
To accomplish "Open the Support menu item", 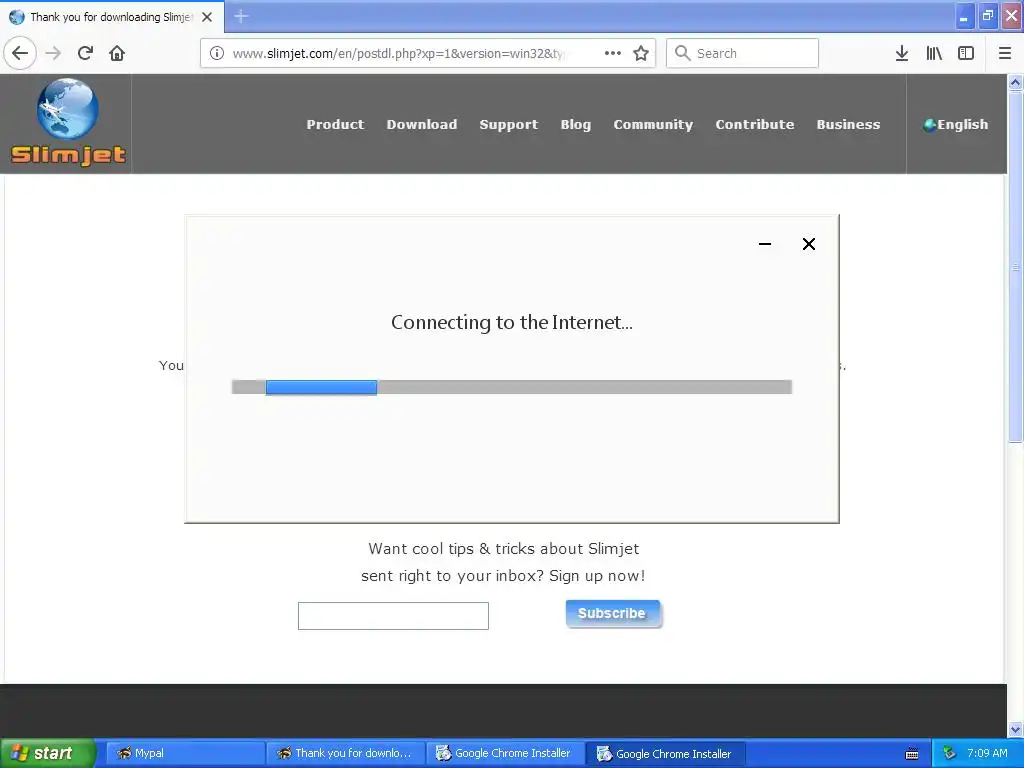I will (x=509, y=124).
